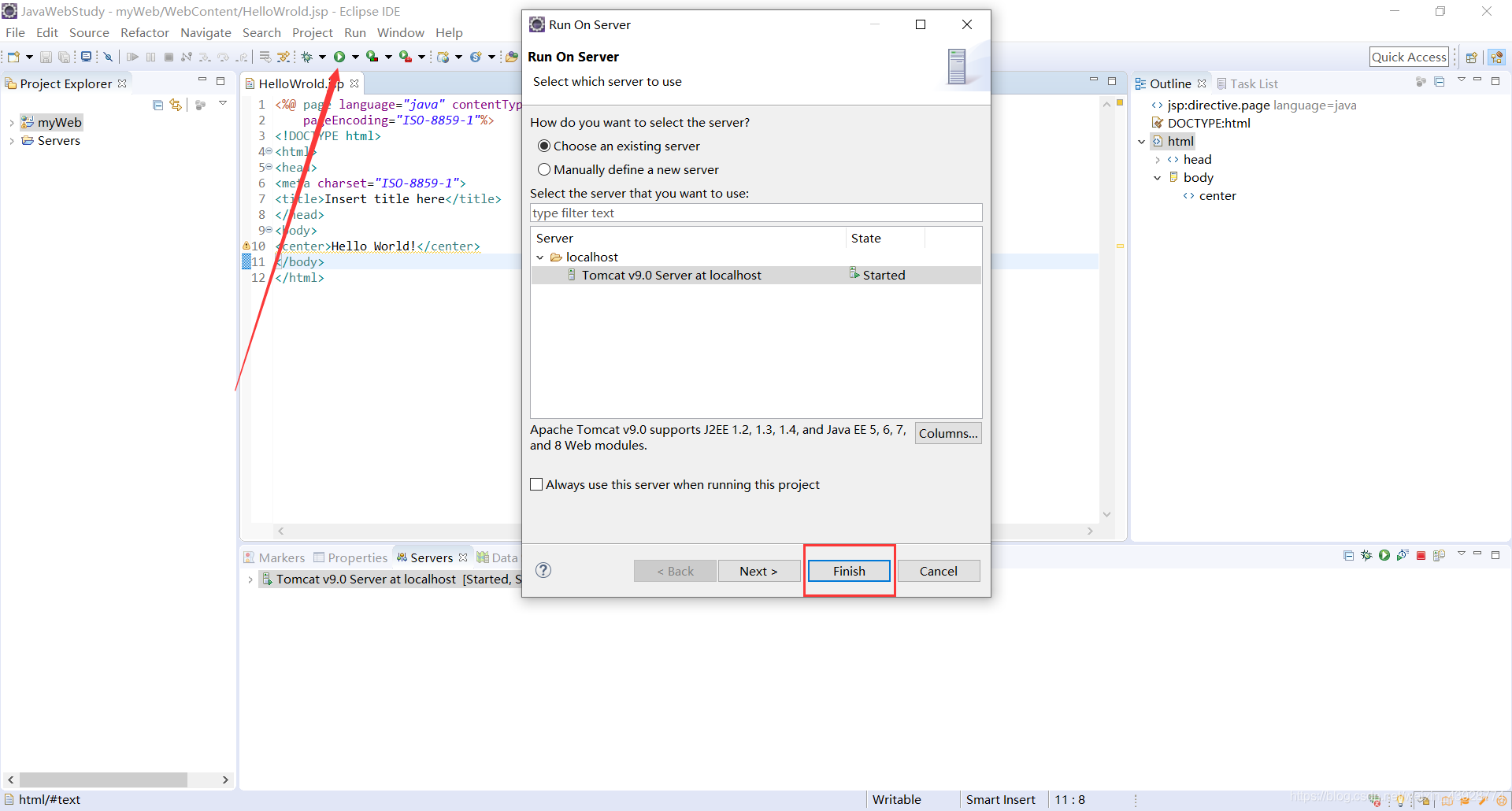Select DOCTYPE:html in Outline
Screen dimensions: 1512x811
(1209, 123)
